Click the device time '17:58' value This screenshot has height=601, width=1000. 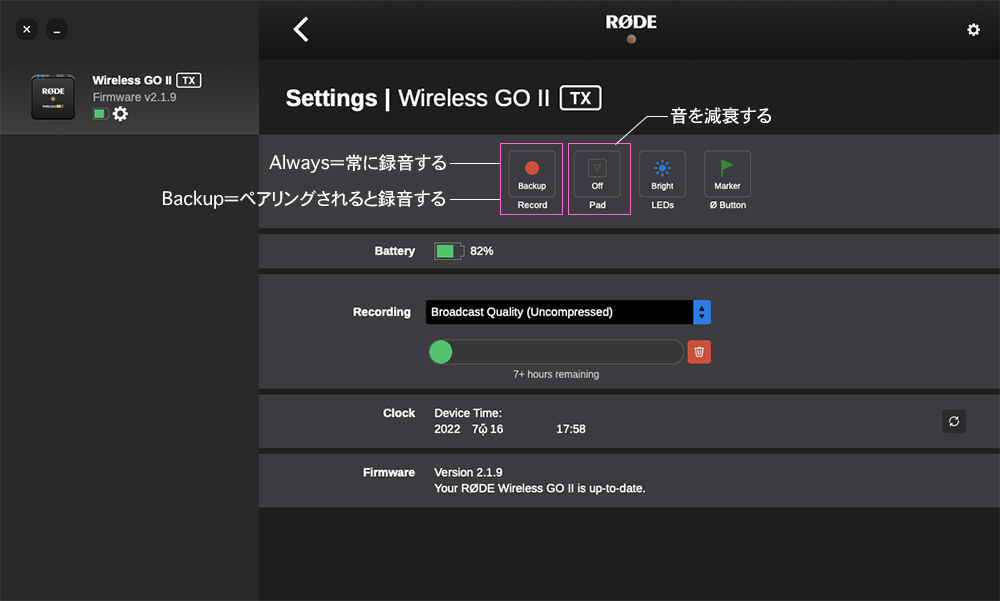pyautogui.click(x=571, y=429)
